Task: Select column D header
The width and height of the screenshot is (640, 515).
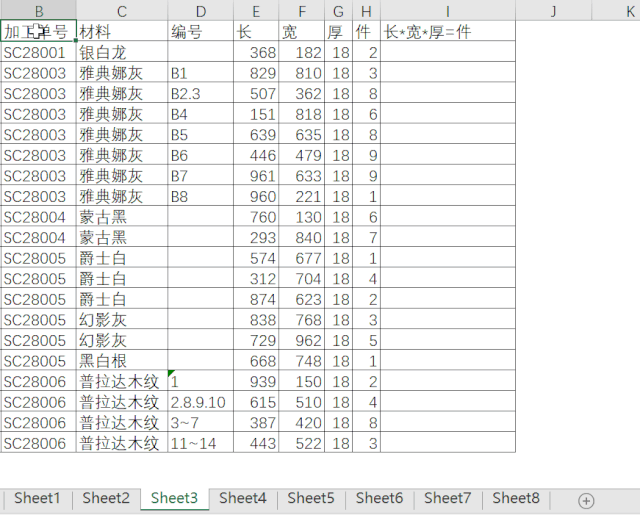Action: pyautogui.click(x=200, y=11)
